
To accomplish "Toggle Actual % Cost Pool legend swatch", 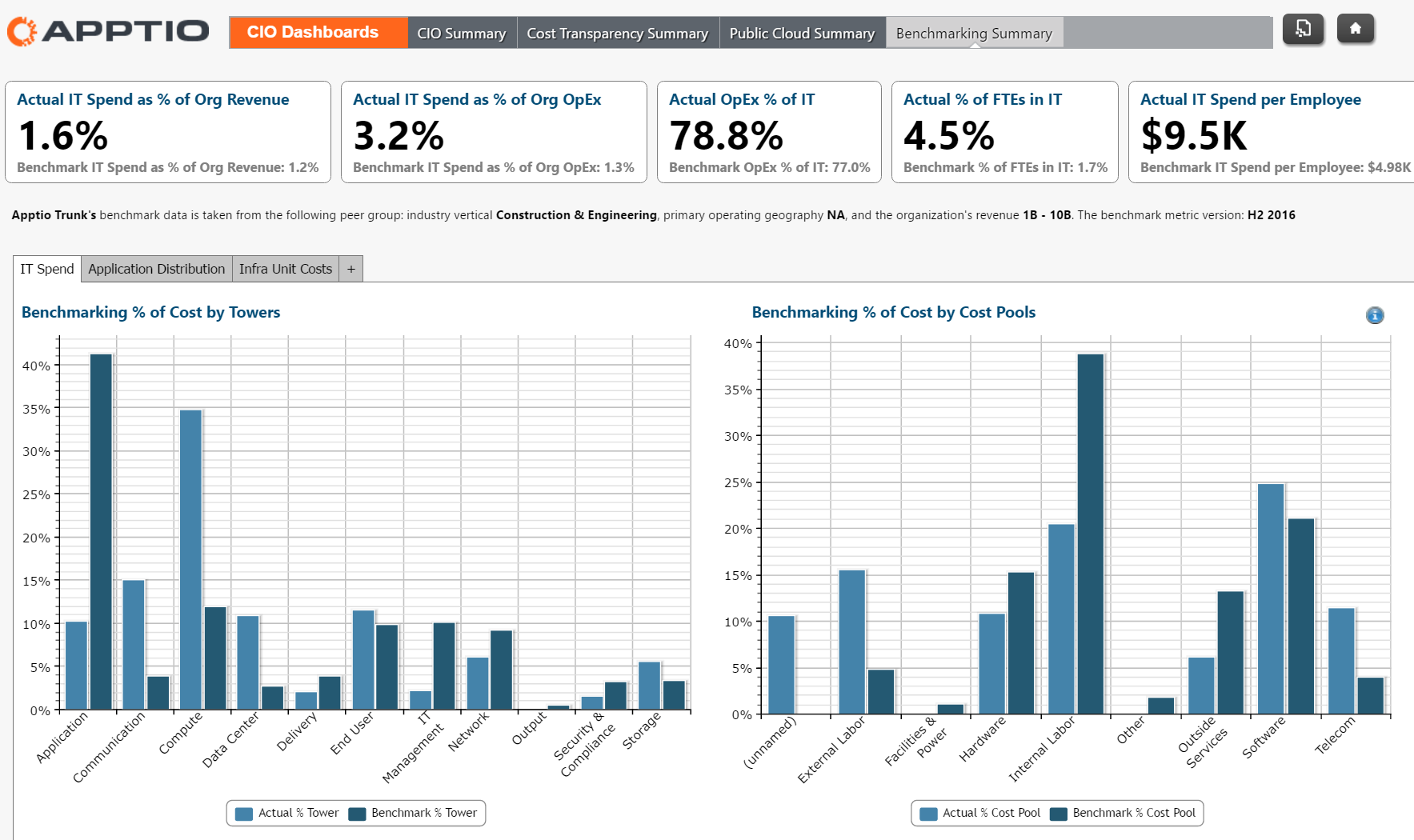I will (928, 814).
